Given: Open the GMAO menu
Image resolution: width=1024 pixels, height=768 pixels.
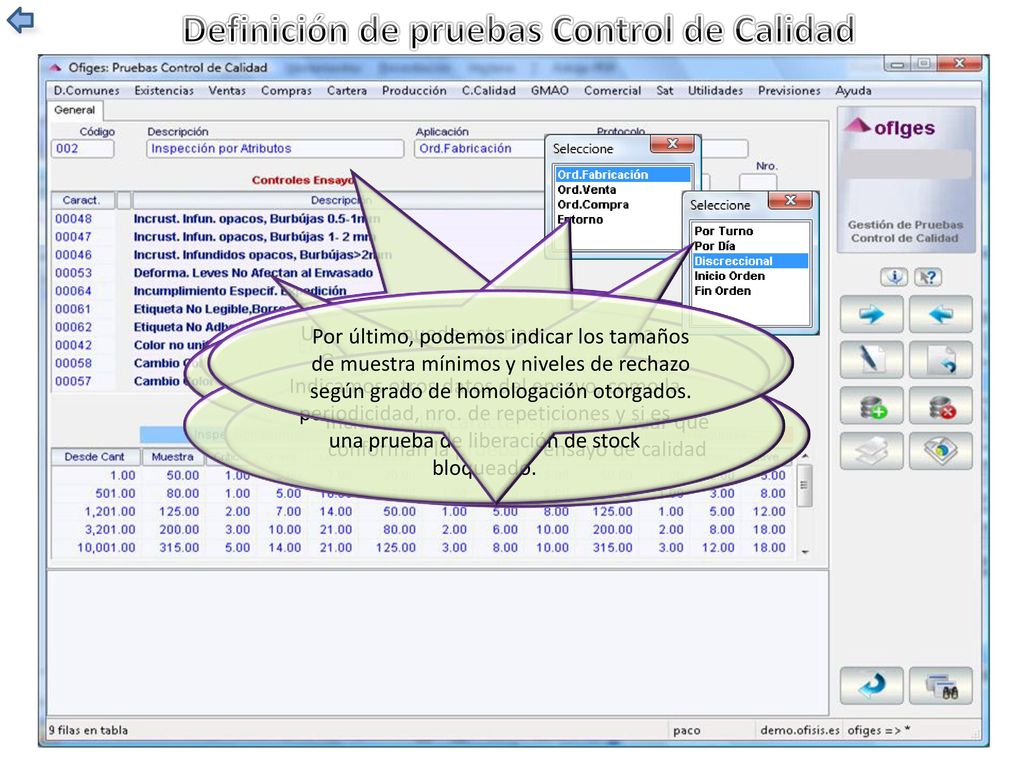Looking at the screenshot, I should (549, 91).
